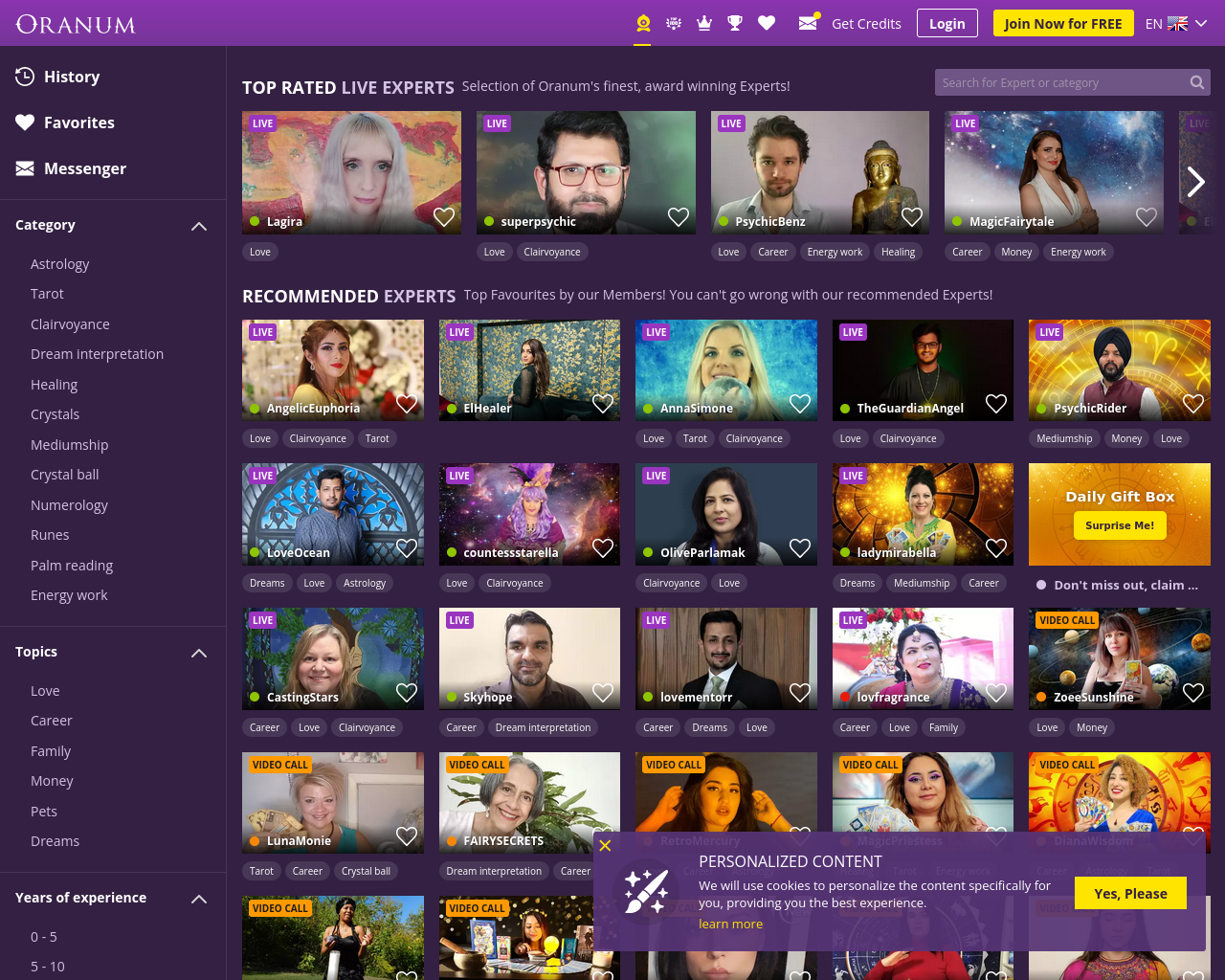Close the personalized content cookie banner
The image size is (1225, 980).
[x=605, y=846]
